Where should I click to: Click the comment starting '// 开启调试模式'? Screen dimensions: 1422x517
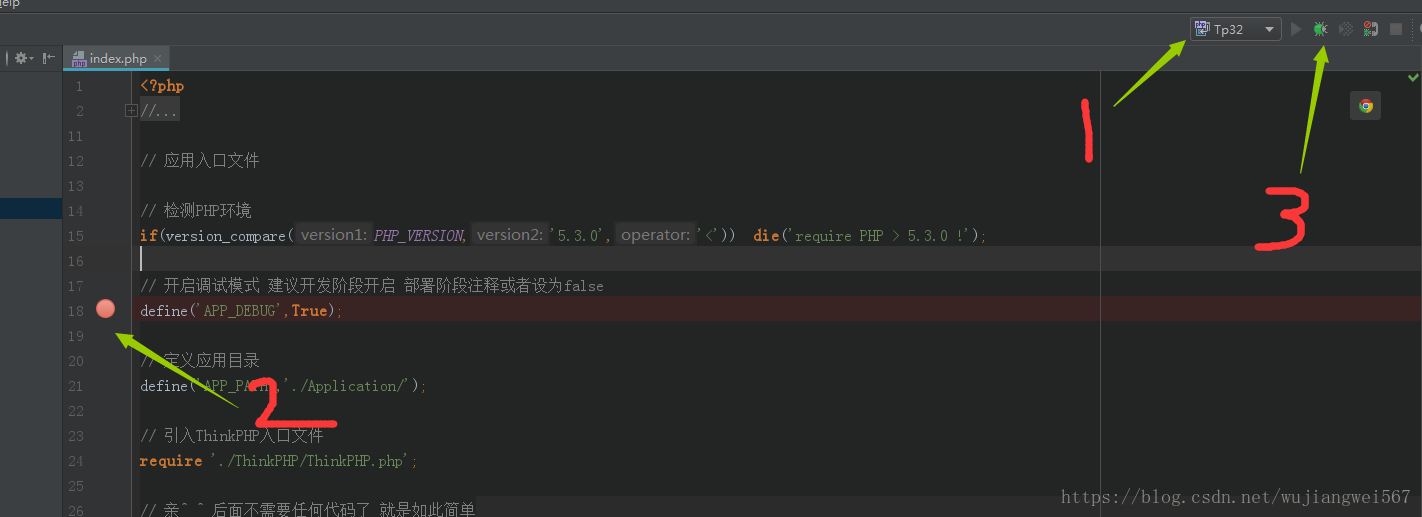click(x=372, y=285)
